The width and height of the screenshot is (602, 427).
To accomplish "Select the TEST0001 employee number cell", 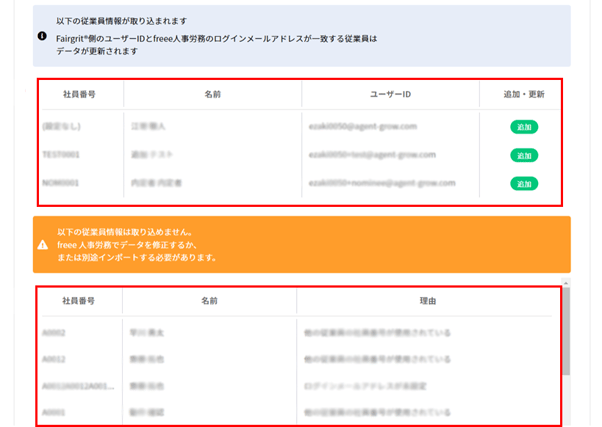I will [60, 156].
